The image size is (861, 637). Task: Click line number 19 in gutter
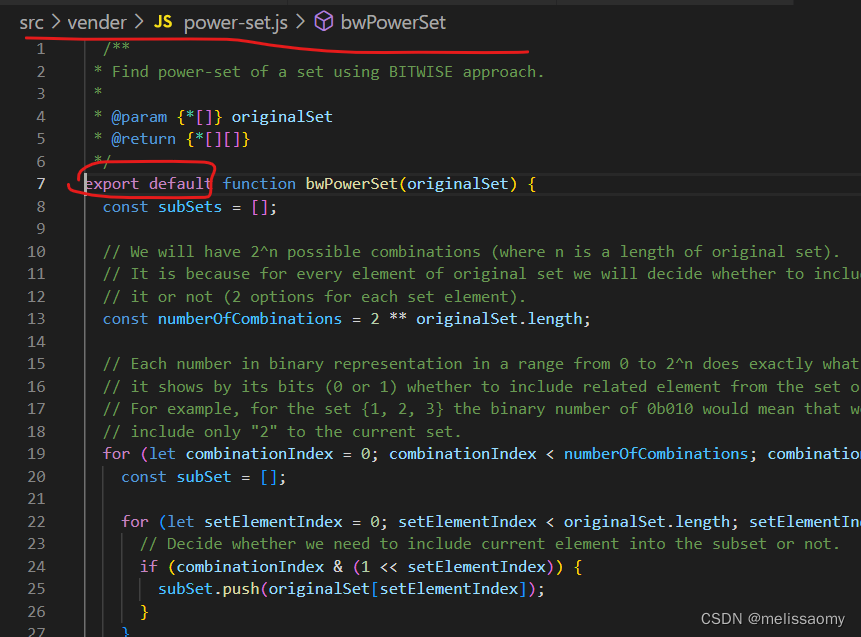(x=37, y=454)
